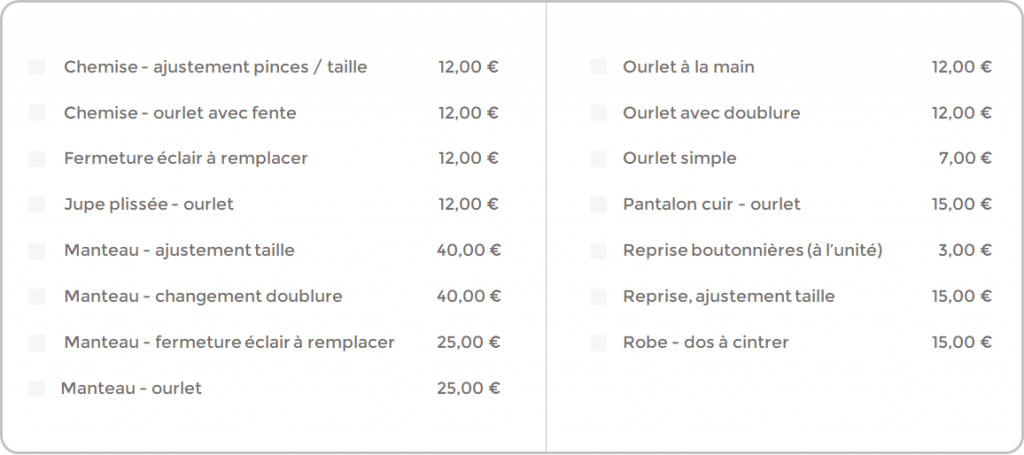This screenshot has width=1024, height=455.
Task: Enable the Robe - dos à cintrer checkbox
Action: 598,343
